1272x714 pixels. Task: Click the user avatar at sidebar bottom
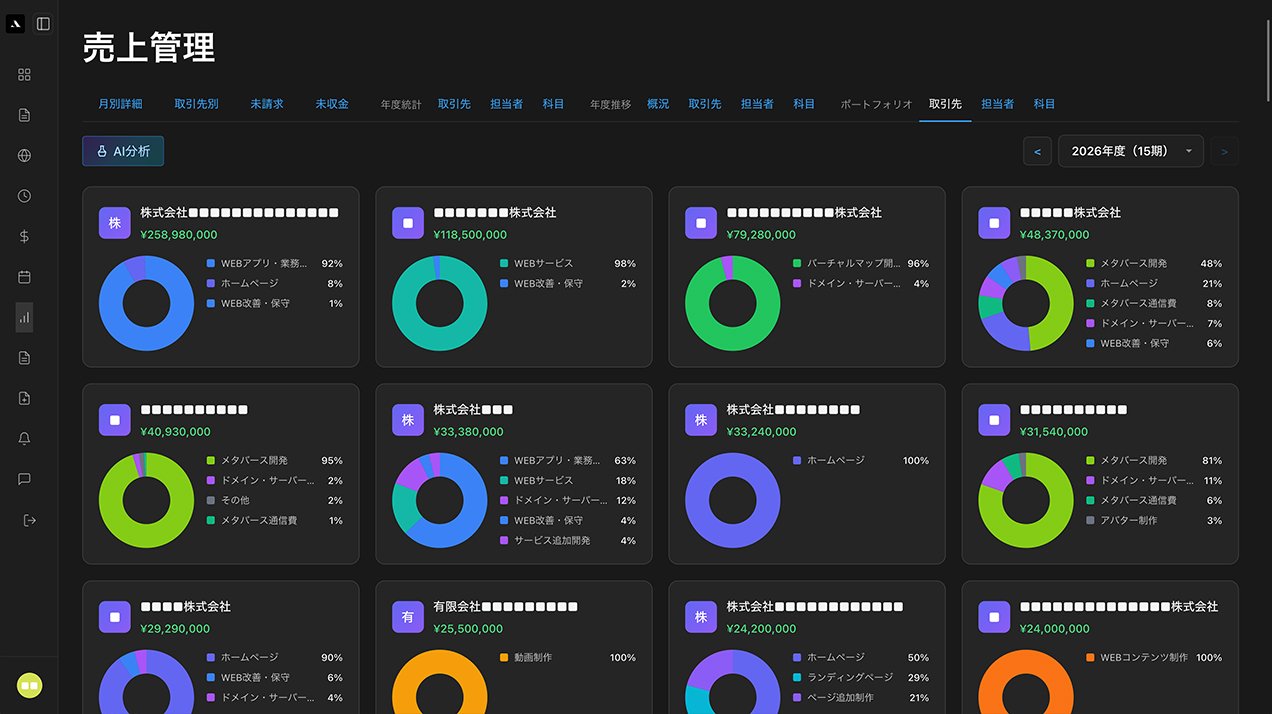(x=29, y=686)
